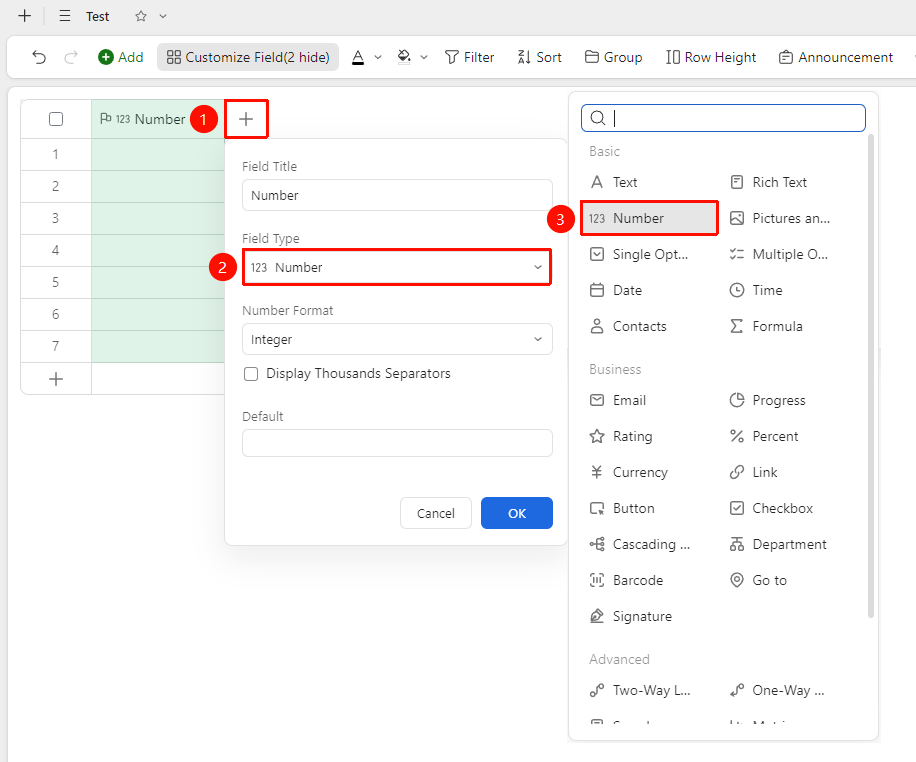Viewport: 916px width, 762px height.
Task: Select Number in the field type list
Action: (x=649, y=219)
